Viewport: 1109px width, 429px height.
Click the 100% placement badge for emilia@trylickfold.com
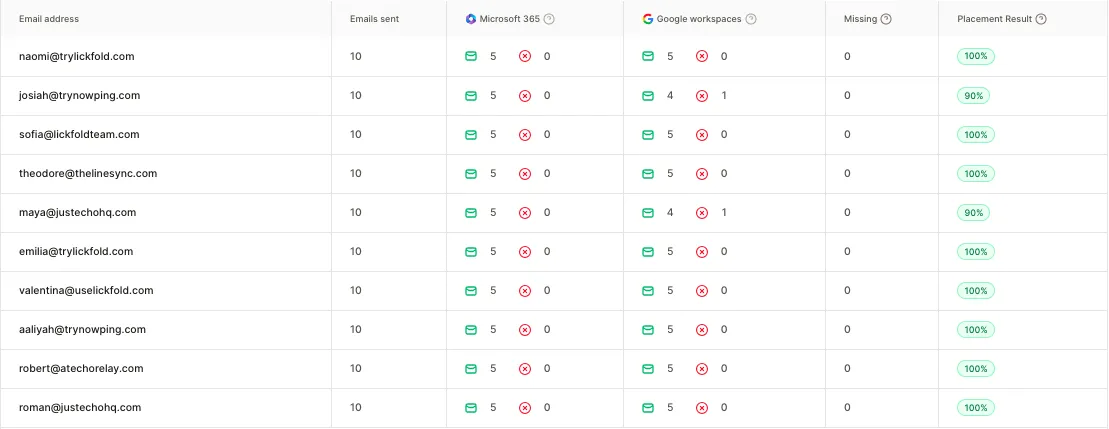point(975,252)
